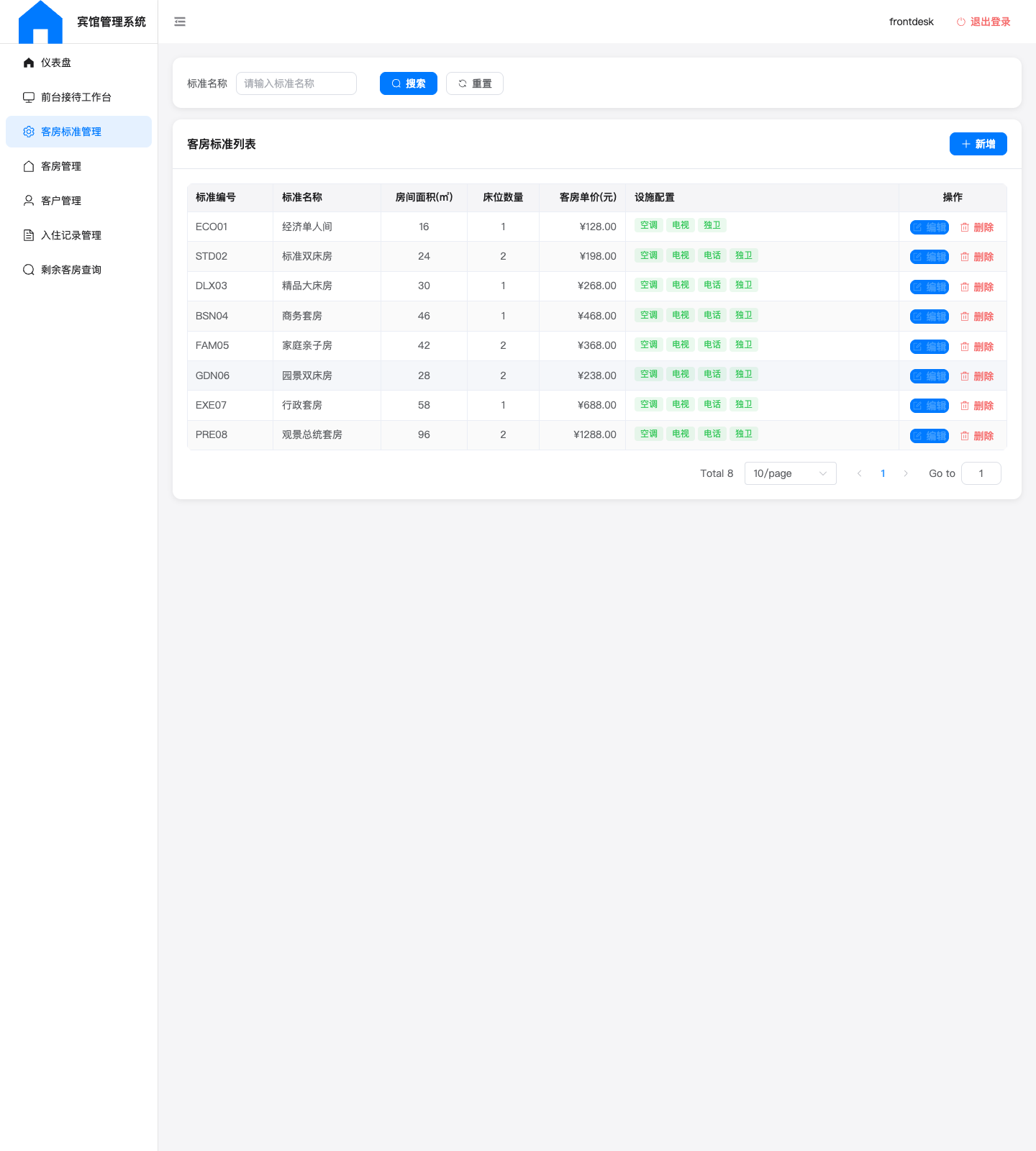This screenshot has width=1036, height=1151.
Task: Open 客房管理 menu item
Action: click(x=78, y=166)
